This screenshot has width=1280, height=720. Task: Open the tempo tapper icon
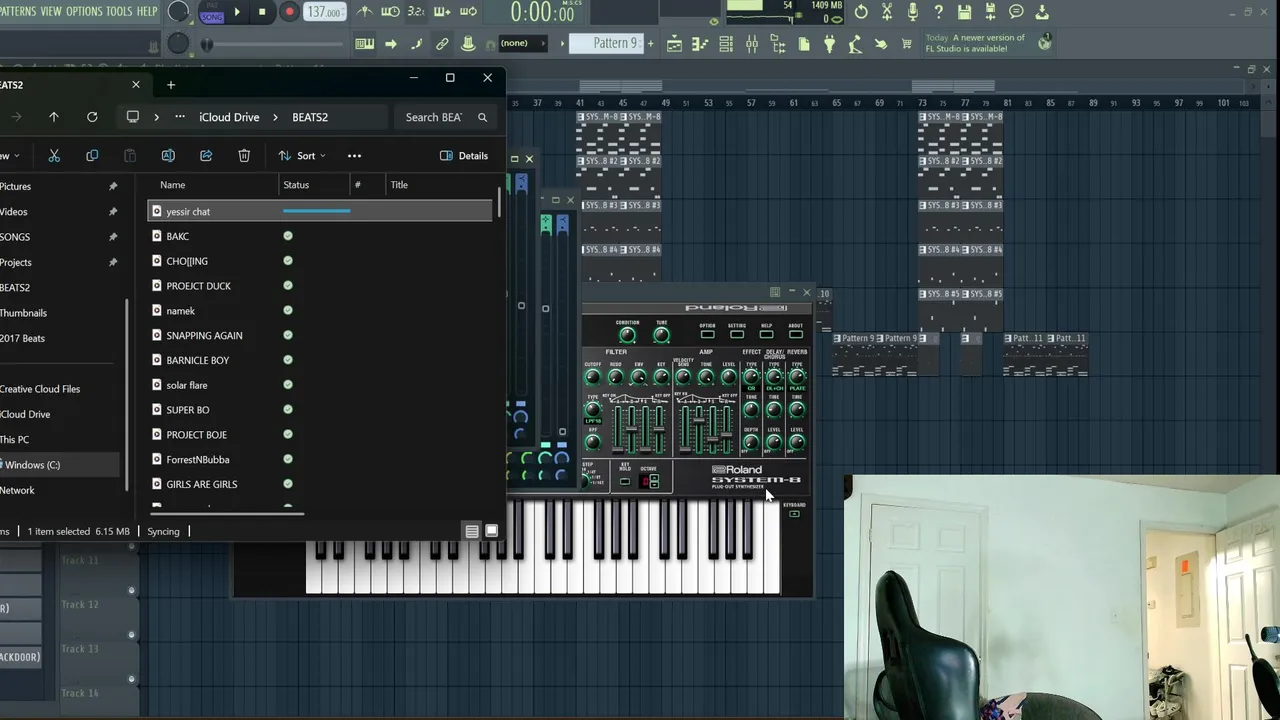coord(855,43)
